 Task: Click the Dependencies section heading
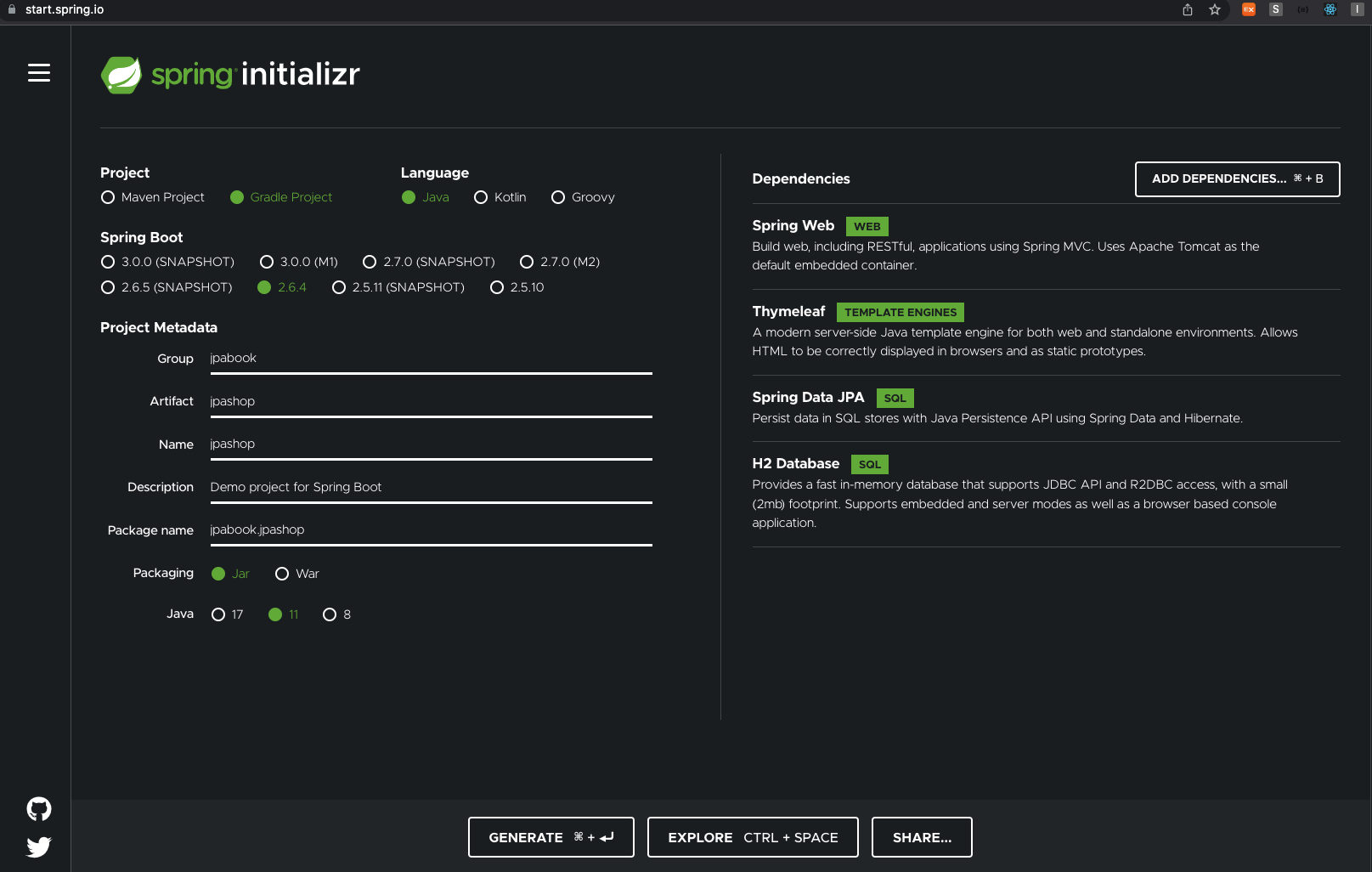(x=801, y=178)
